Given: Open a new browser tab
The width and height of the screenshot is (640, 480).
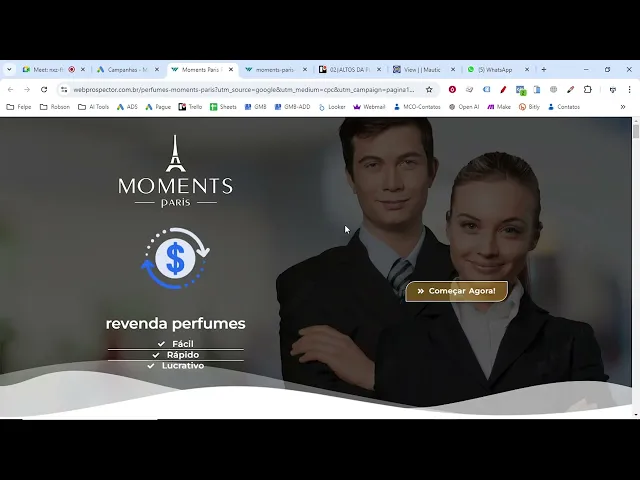Looking at the screenshot, I should (x=544, y=70).
